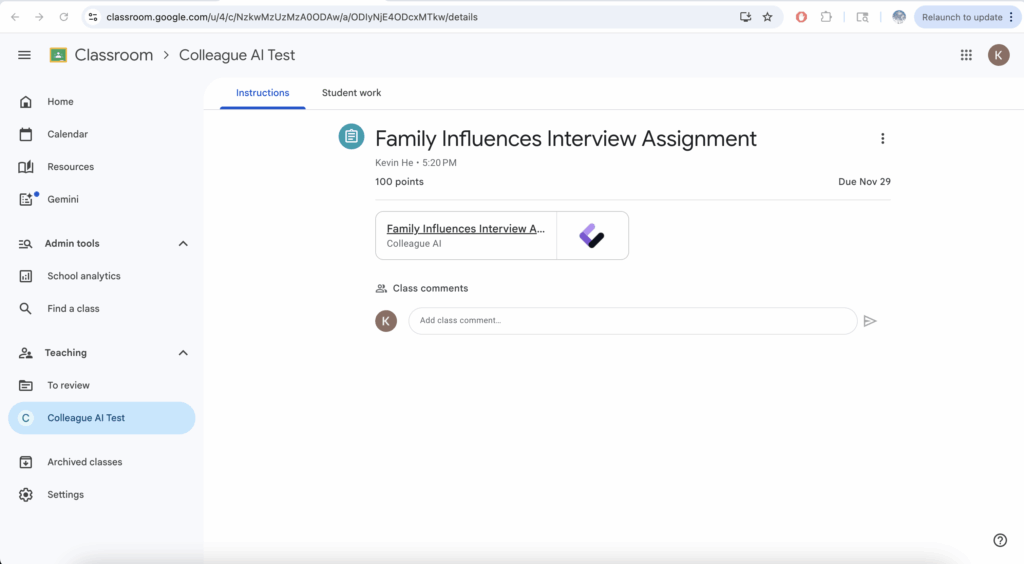Open Archived classes
Viewport: 1024px width, 564px height.
84,462
